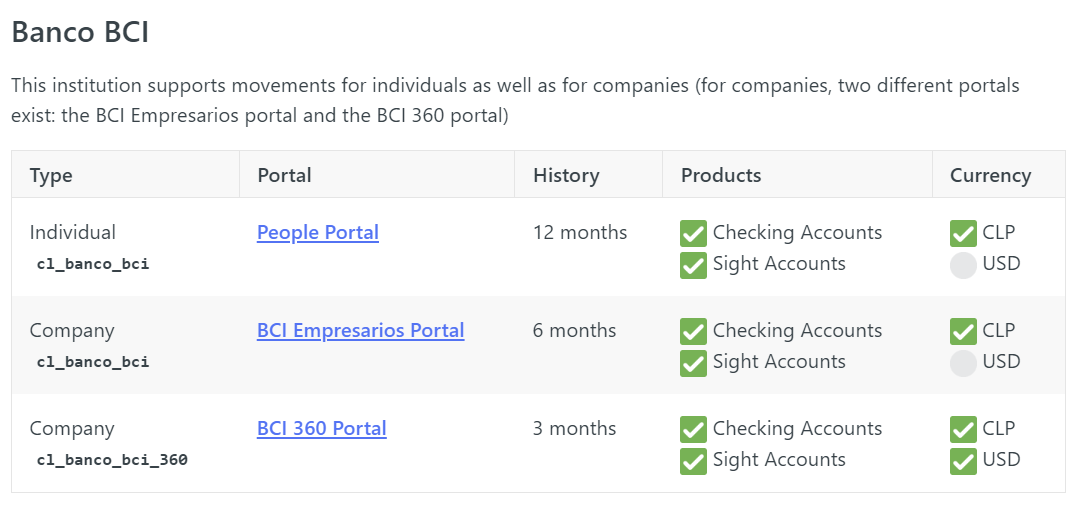Click CLP checkmark in BCI 360 row
This screenshot has height=510, width=1078.
coord(963,430)
